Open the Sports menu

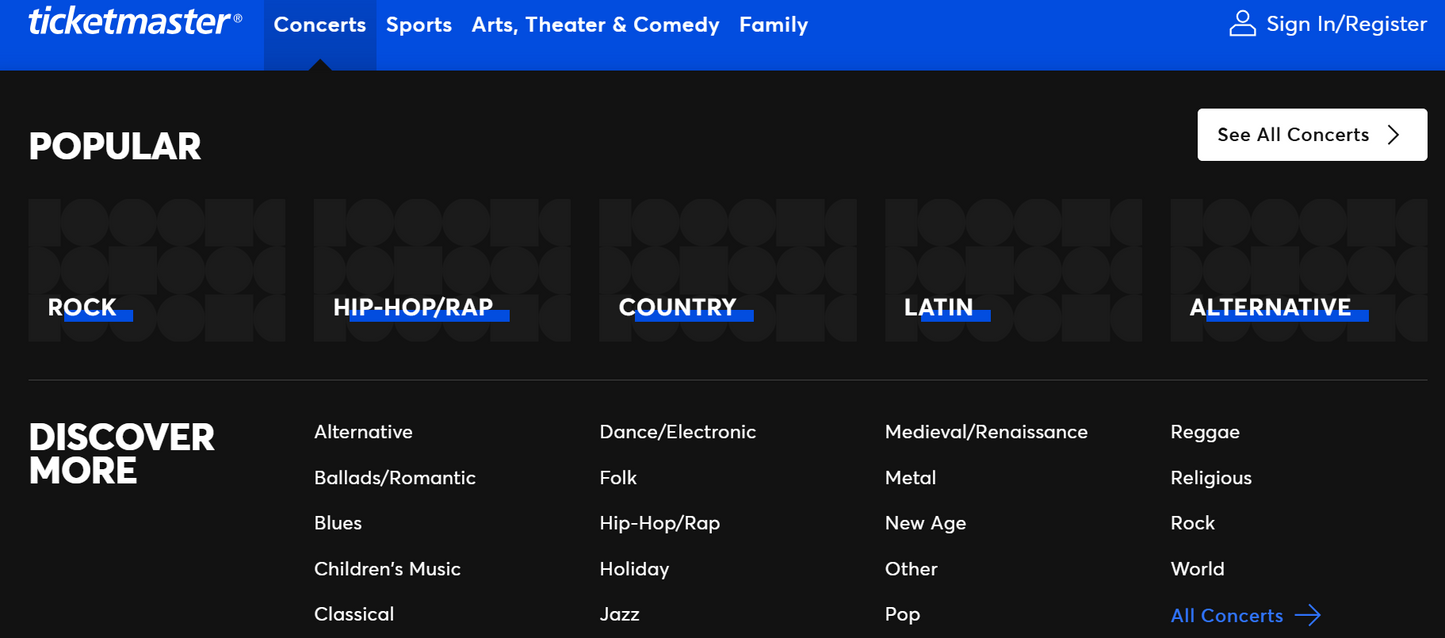pos(419,25)
